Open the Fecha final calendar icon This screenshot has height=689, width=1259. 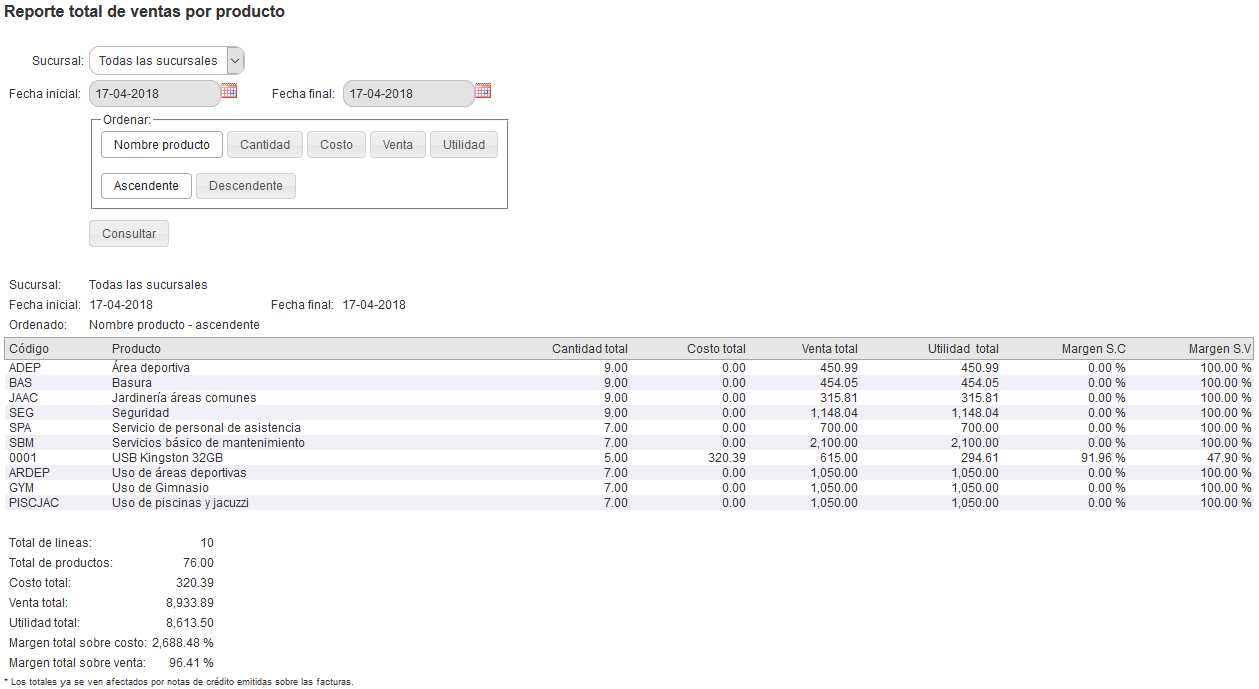[x=483, y=91]
